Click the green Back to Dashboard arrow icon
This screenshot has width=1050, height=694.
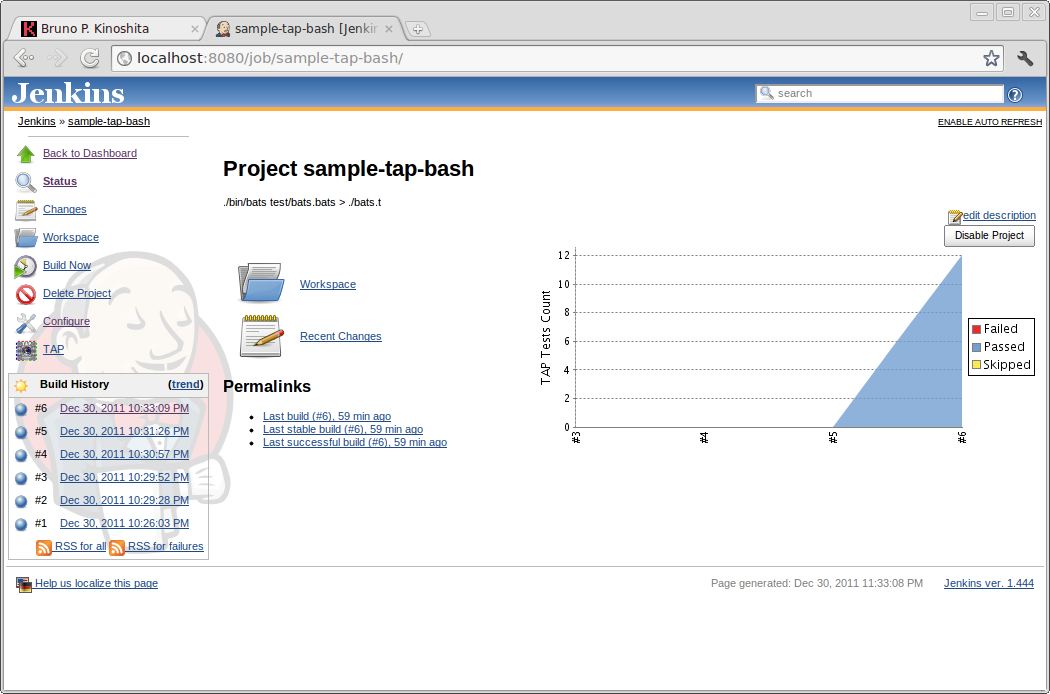[25, 154]
